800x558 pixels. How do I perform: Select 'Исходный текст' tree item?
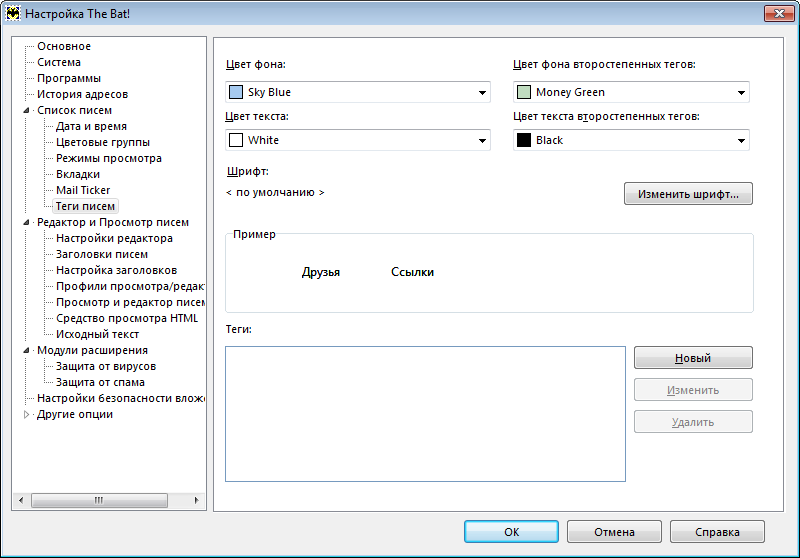click(x=97, y=335)
